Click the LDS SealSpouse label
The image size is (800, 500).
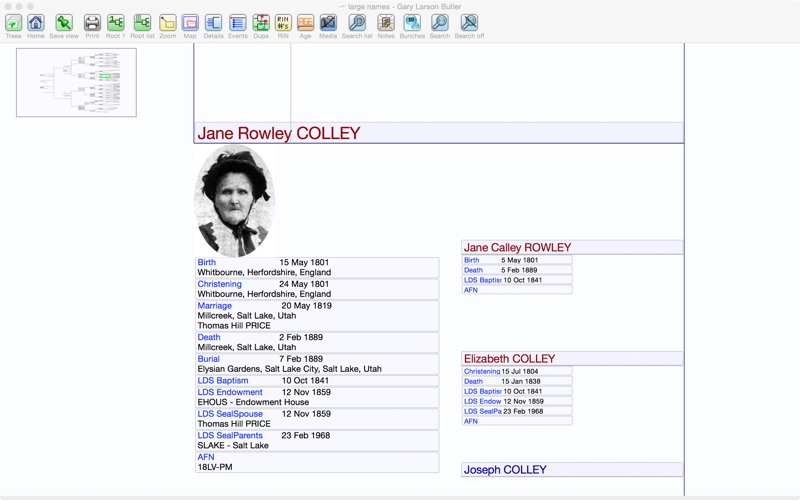pyautogui.click(x=230, y=414)
